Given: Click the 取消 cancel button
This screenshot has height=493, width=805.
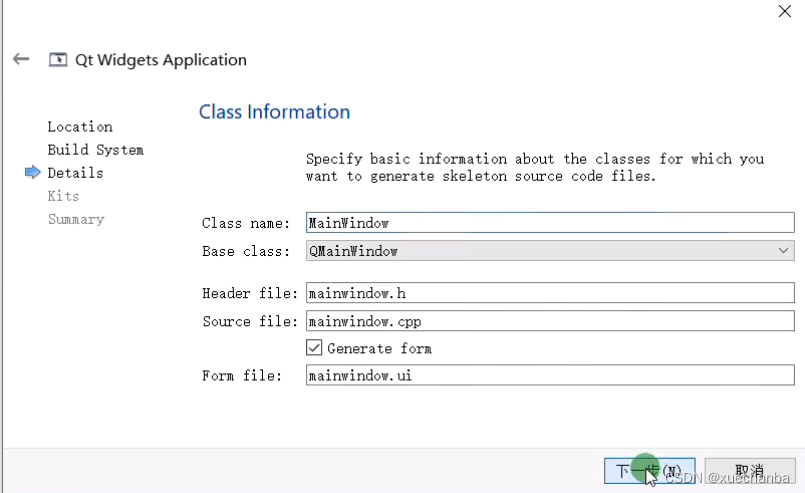Looking at the screenshot, I should (x=749, y=470).
